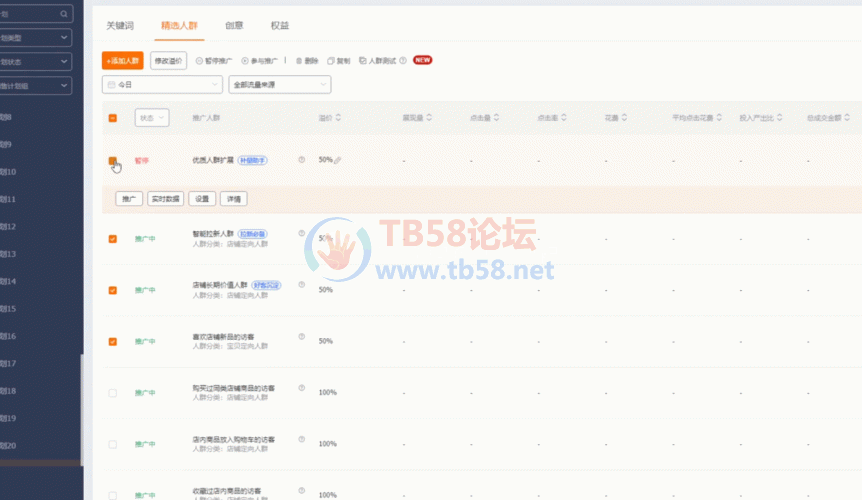Click the sidebar vertical scrollbar
This screenshot has width=862, height=500.
click(x=82, y=410)
